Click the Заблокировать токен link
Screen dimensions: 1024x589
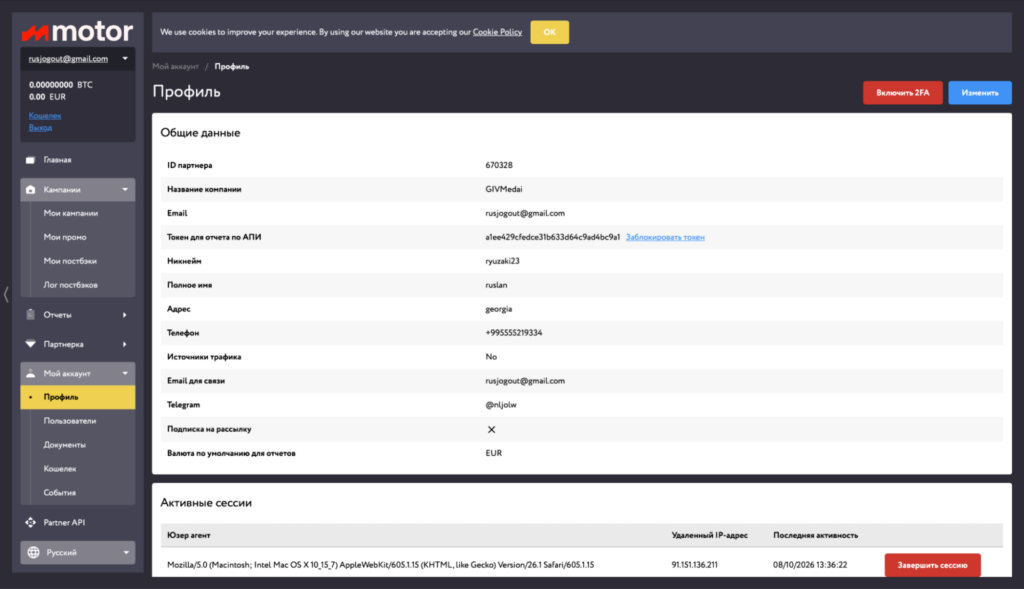665,237
